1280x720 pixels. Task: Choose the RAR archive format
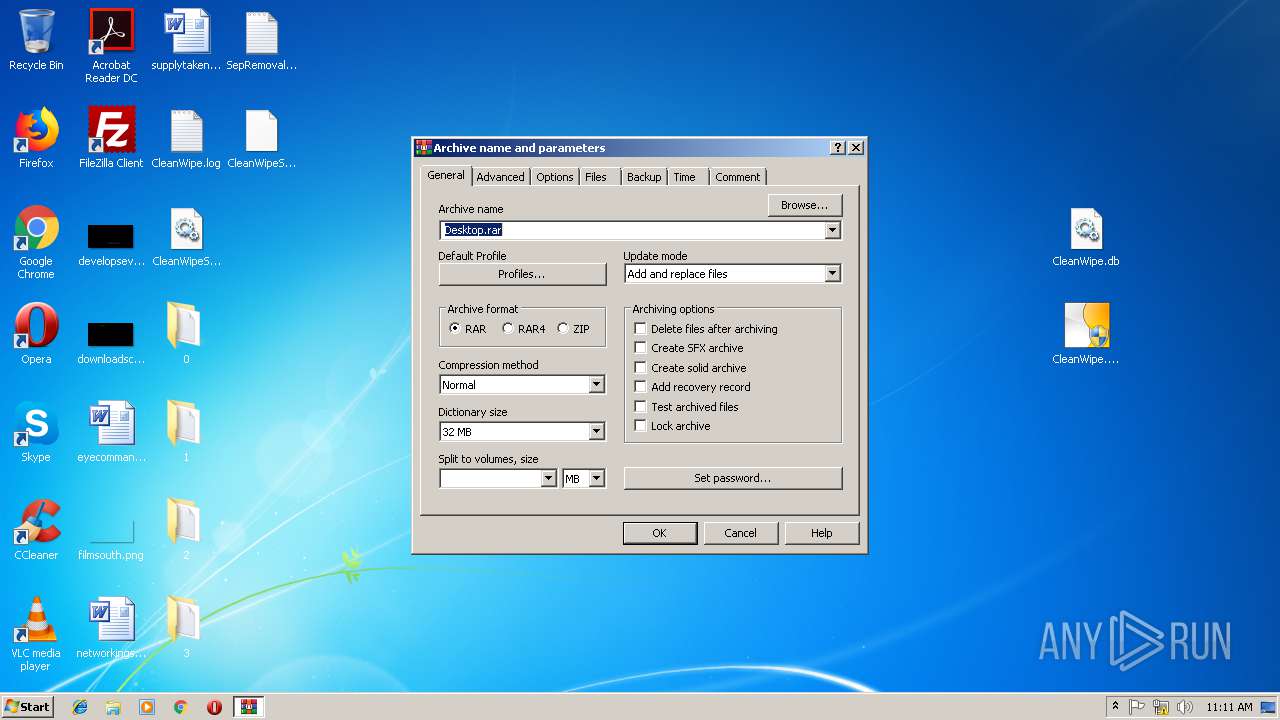tap(468, 329)
